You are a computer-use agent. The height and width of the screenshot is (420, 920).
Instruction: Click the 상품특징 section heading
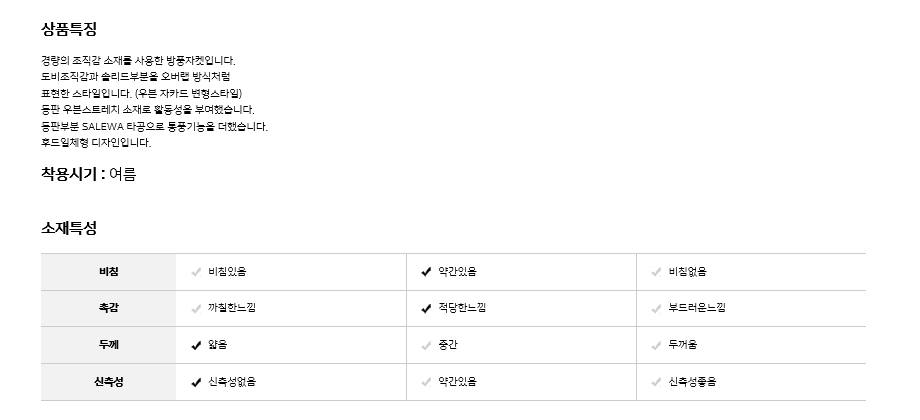[x=69, y=30]
